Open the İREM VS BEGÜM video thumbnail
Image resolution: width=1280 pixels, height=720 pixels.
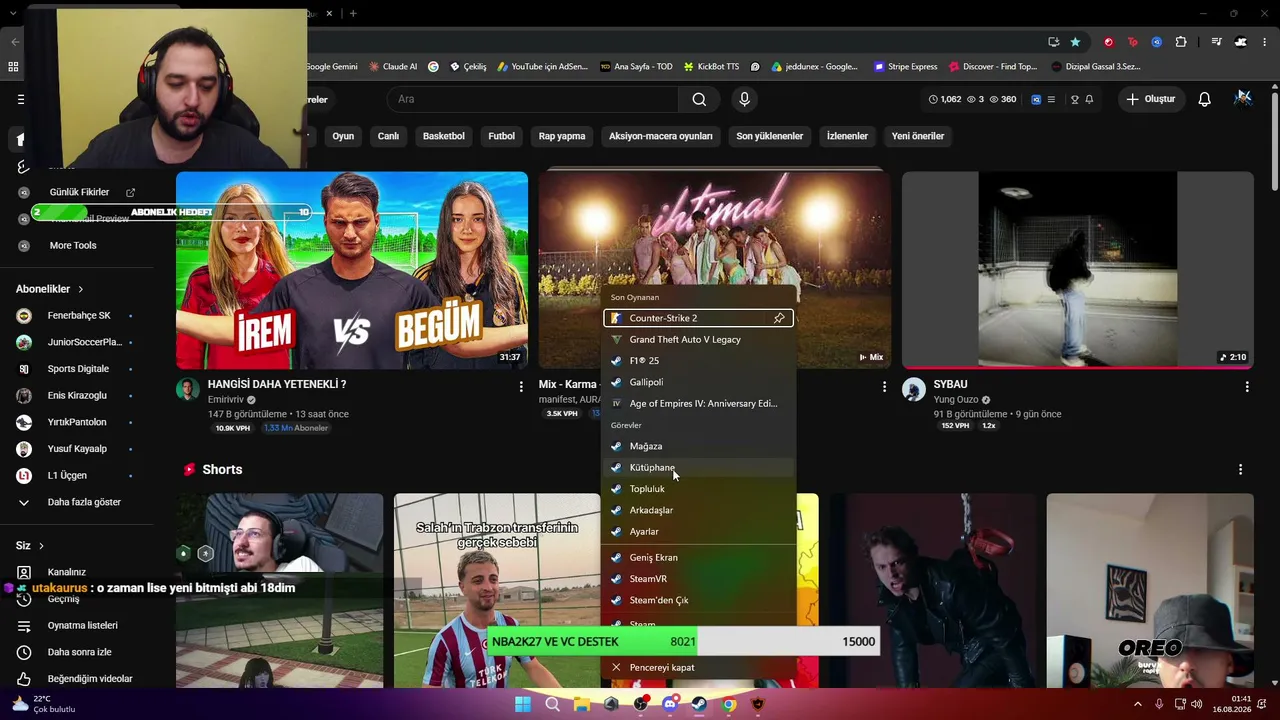click(352, 270)
